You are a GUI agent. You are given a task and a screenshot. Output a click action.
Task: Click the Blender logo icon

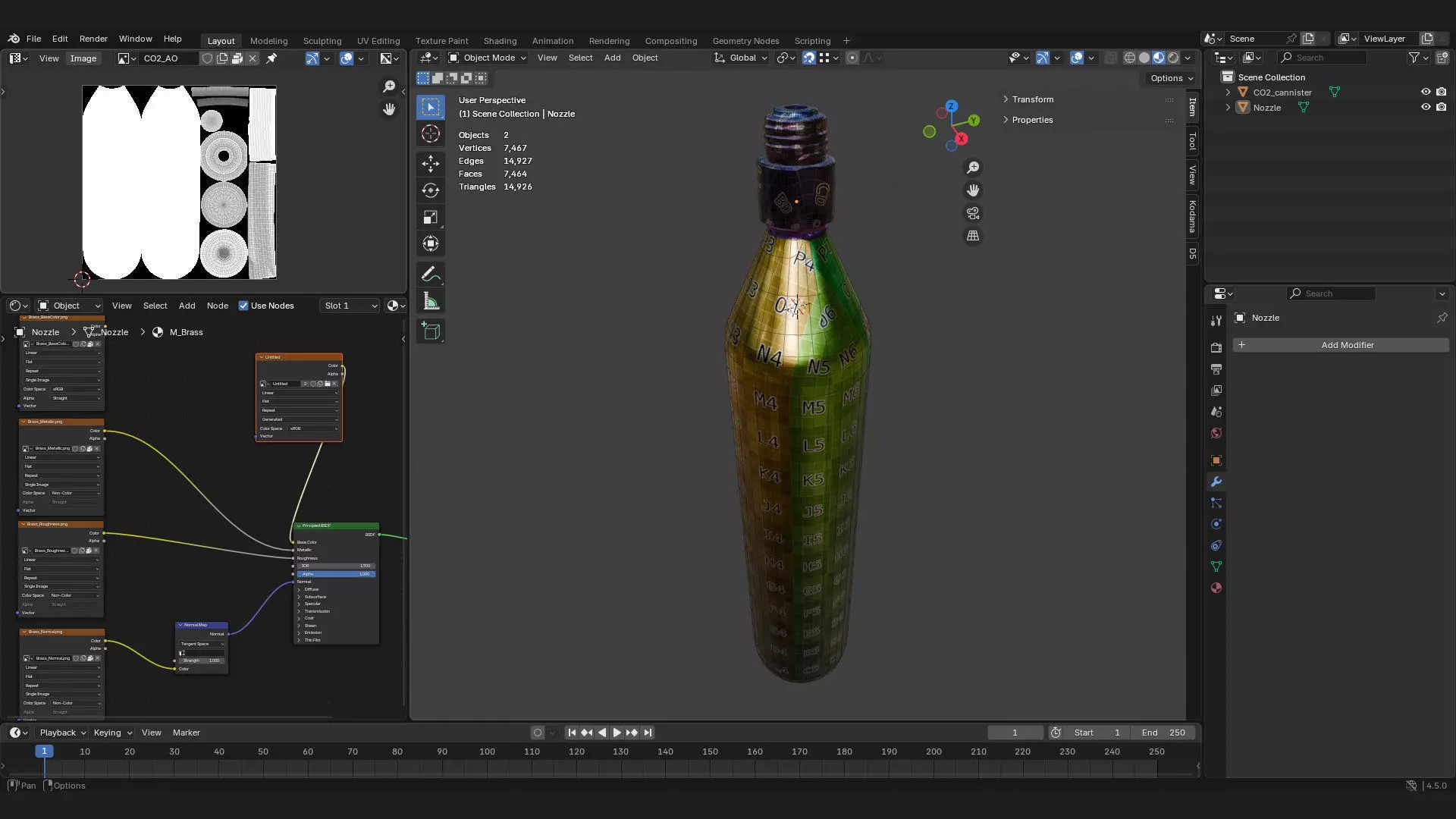coord(14,39)
